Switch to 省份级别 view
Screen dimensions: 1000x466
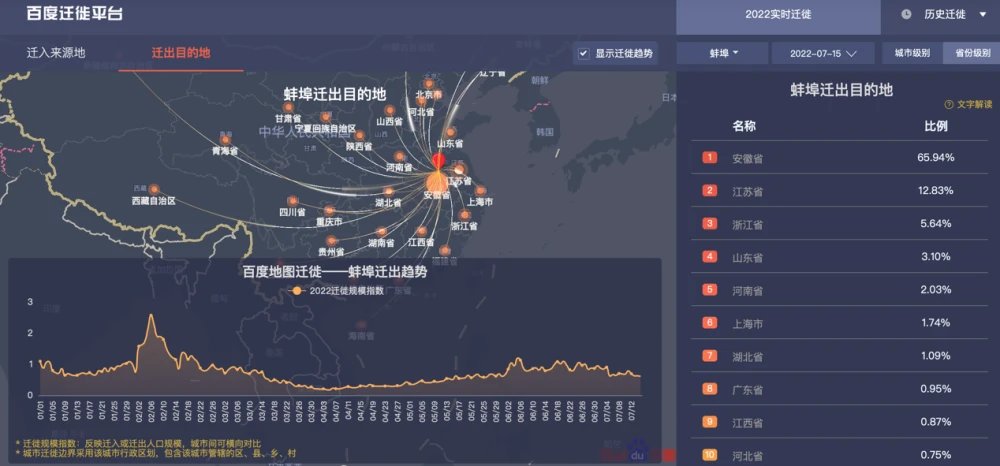(x=973, y=54)
